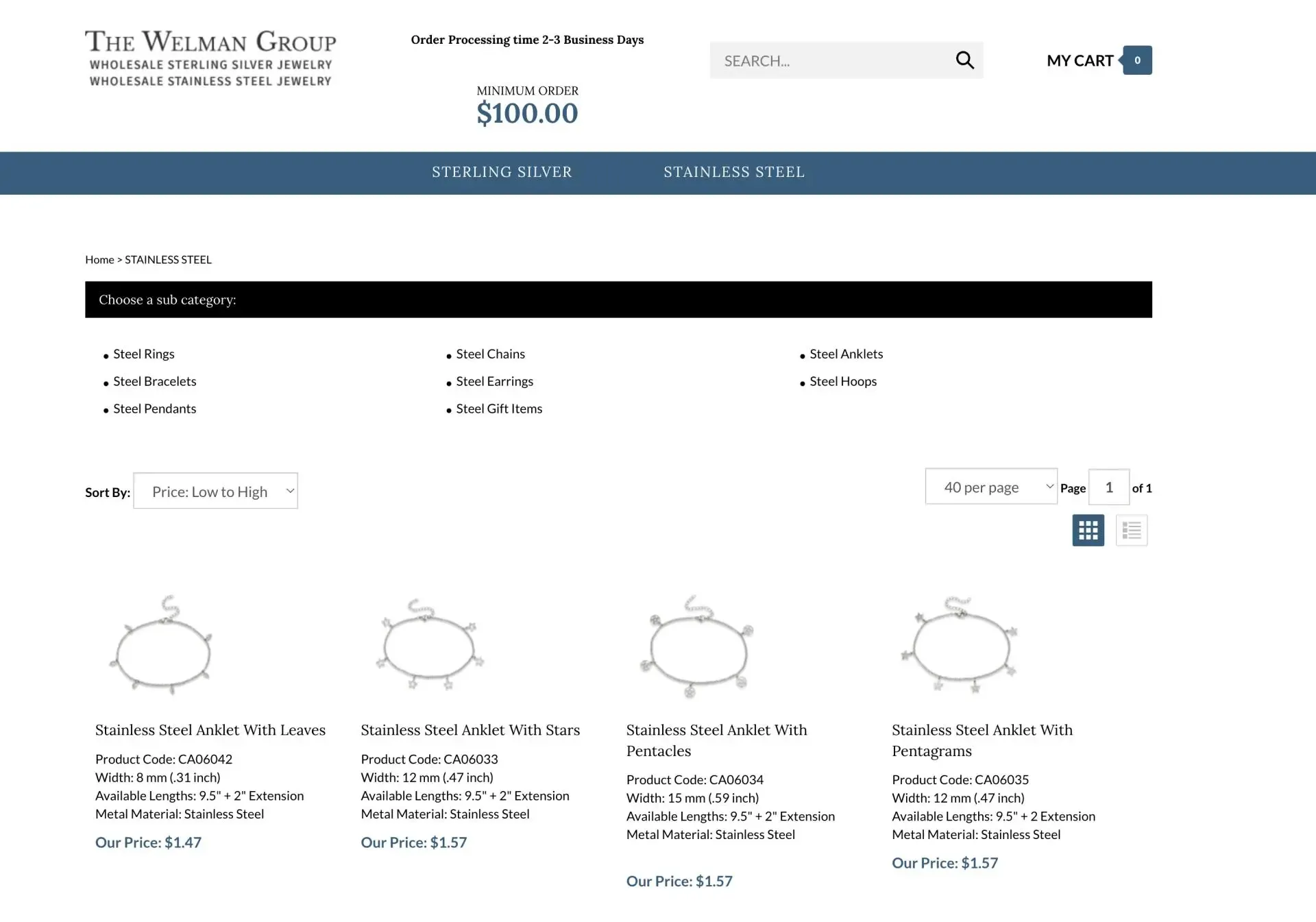Switch to list view layout
The width and height of the screenshot is (1316, 922).
tap(1131, 530)
